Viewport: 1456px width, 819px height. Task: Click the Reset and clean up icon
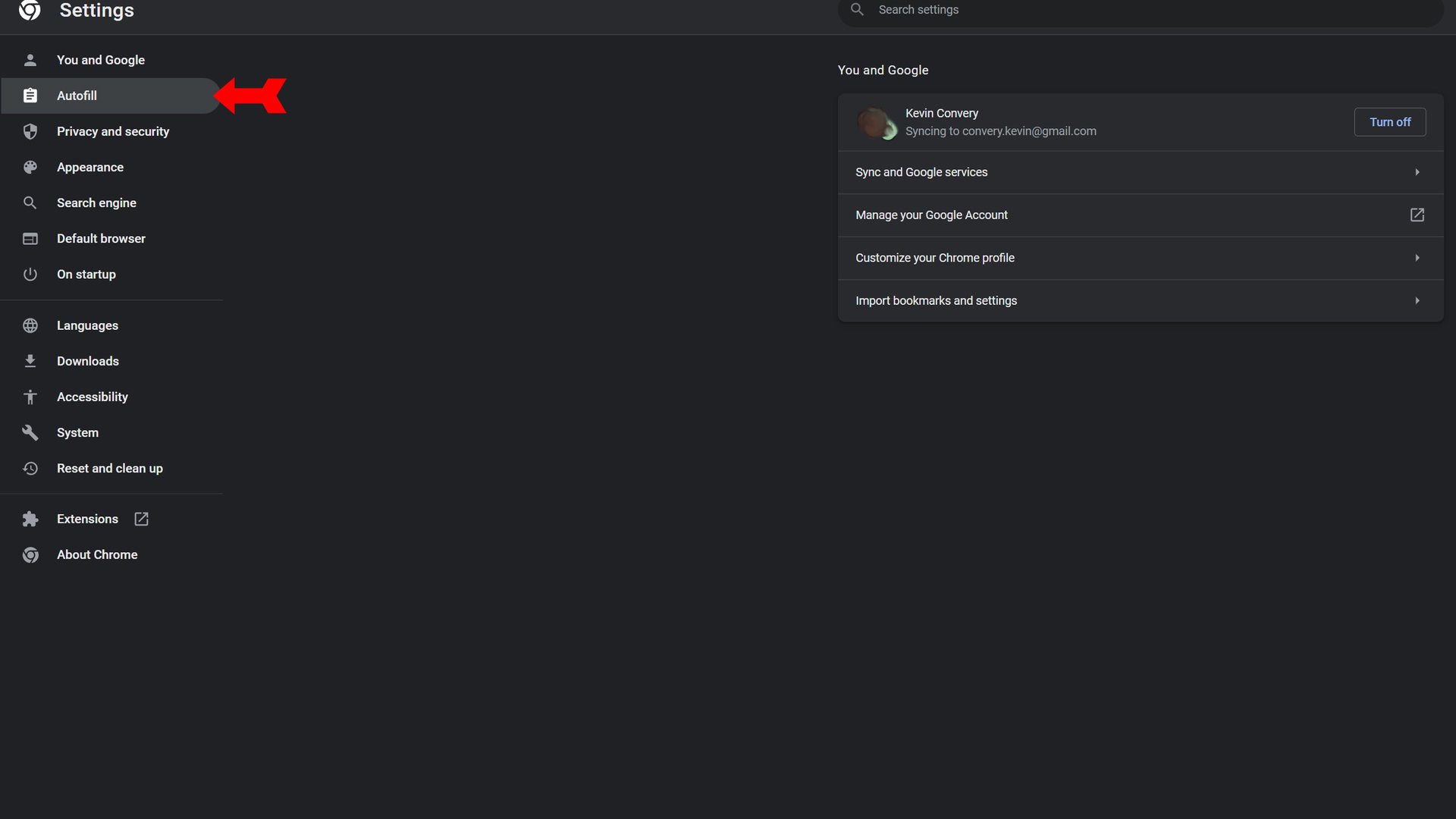click(x=30, y=468)
